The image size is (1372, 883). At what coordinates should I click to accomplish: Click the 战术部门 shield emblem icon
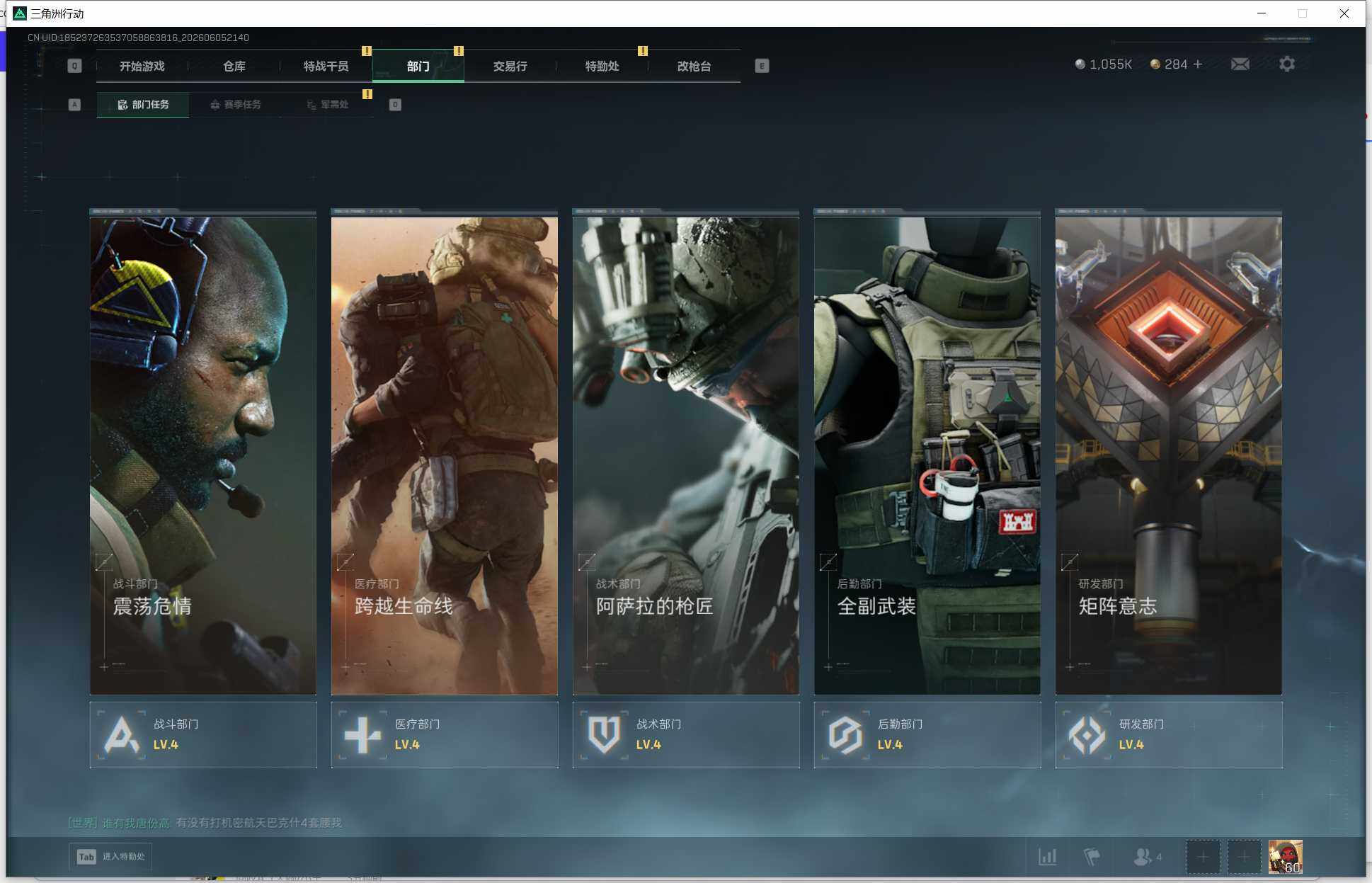coord(604,734)
